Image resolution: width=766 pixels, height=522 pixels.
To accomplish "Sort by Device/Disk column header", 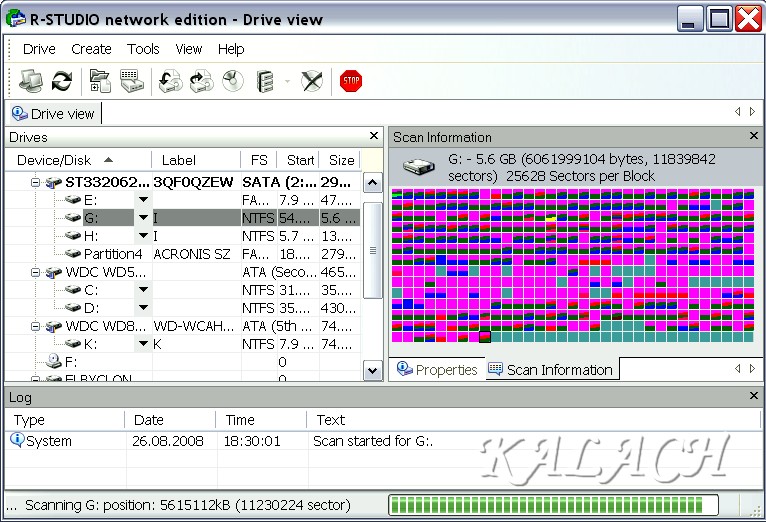I will [x=78, y=160].
